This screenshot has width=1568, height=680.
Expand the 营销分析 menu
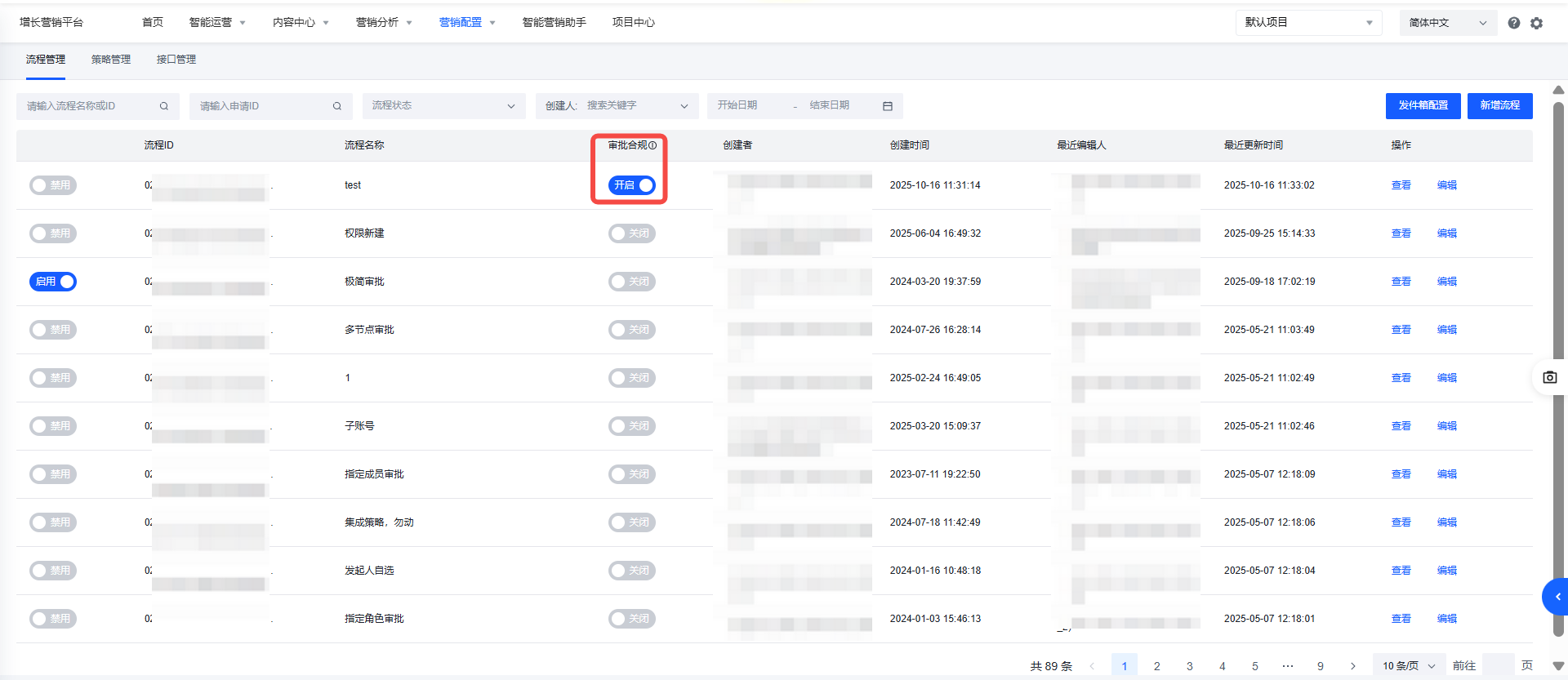[384, 23]
